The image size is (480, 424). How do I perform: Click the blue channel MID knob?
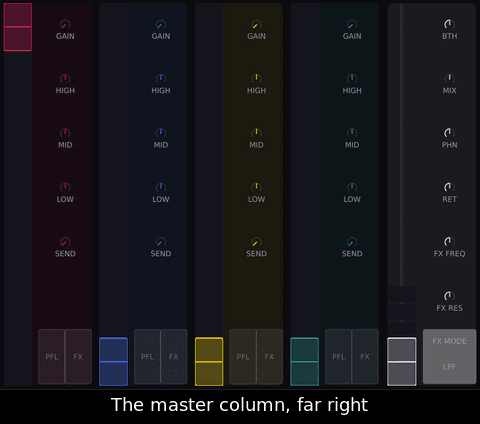pos(161,133)
